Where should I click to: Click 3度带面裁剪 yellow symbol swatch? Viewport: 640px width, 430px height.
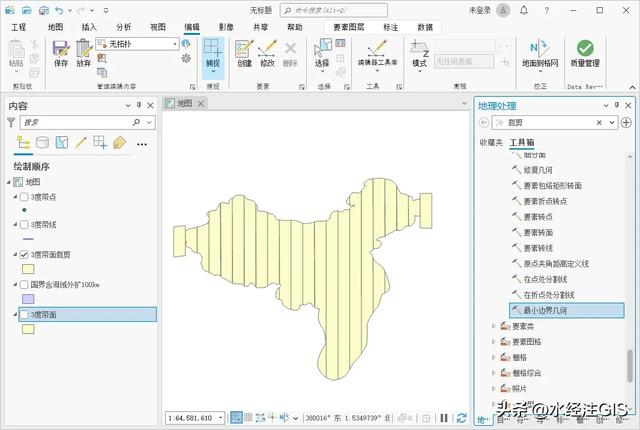pos(28,269)
